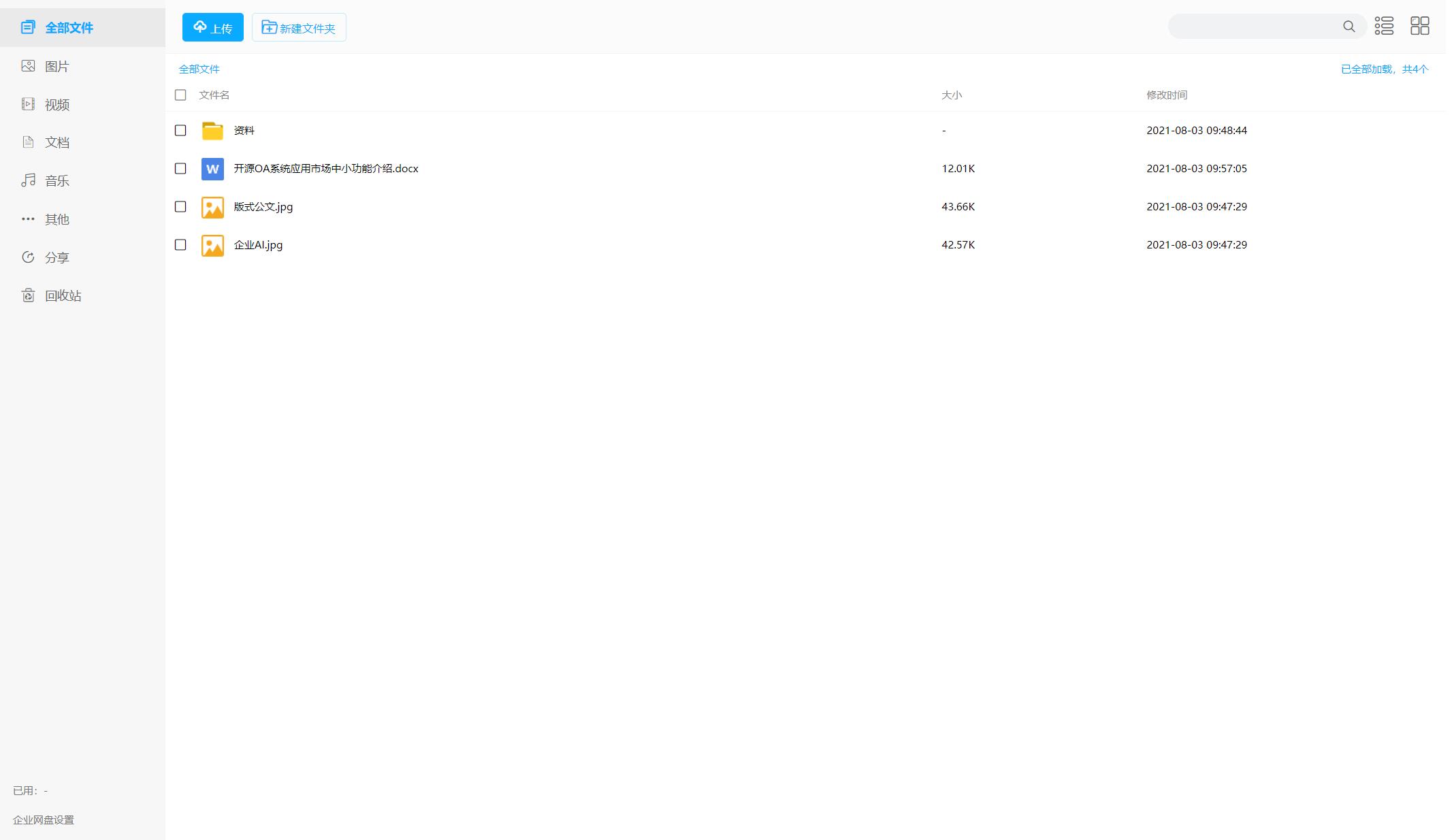Image resolution: width=1454 pixels, height=840 pixels.
Task: Click the search magnifier icon
Action: tap(1348, 27)
